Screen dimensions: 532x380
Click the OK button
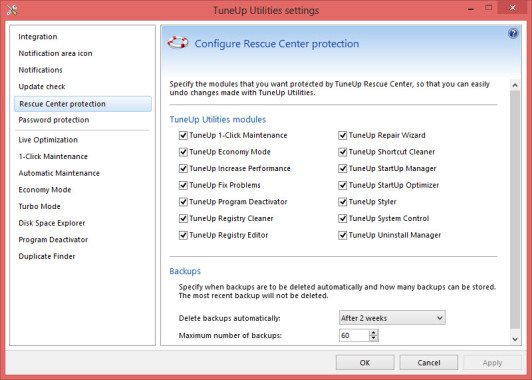365,363
